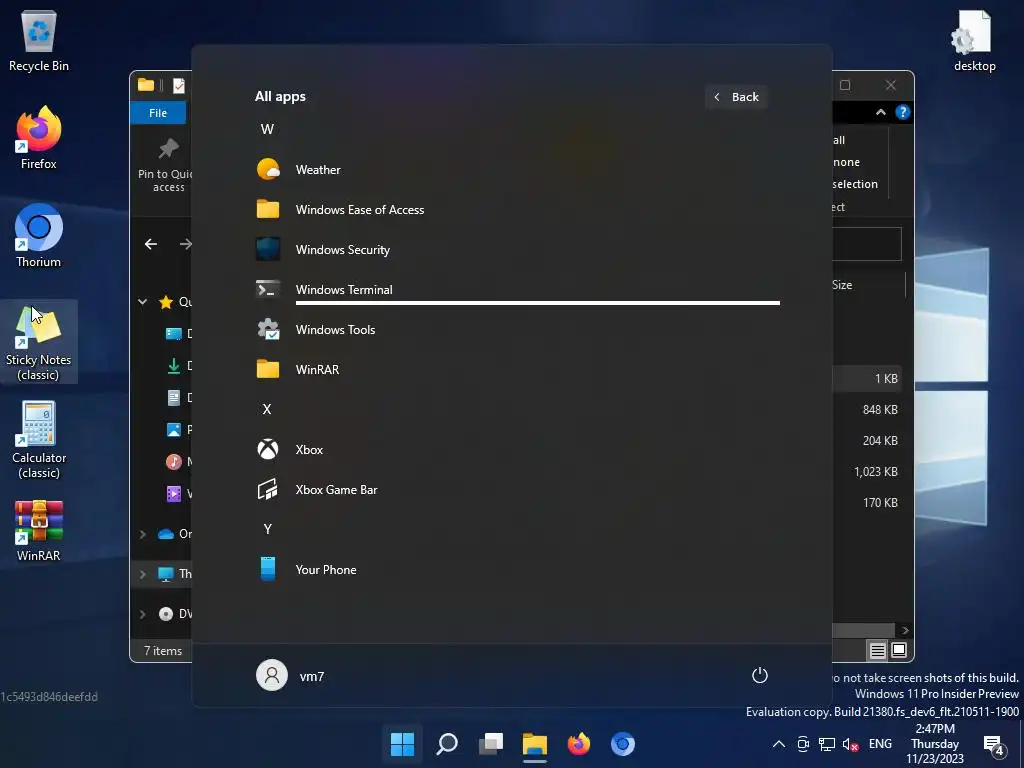This screenshot has width=1024, height=768.
Task: Open Windows Tools entry
Action: click(516, 329)
